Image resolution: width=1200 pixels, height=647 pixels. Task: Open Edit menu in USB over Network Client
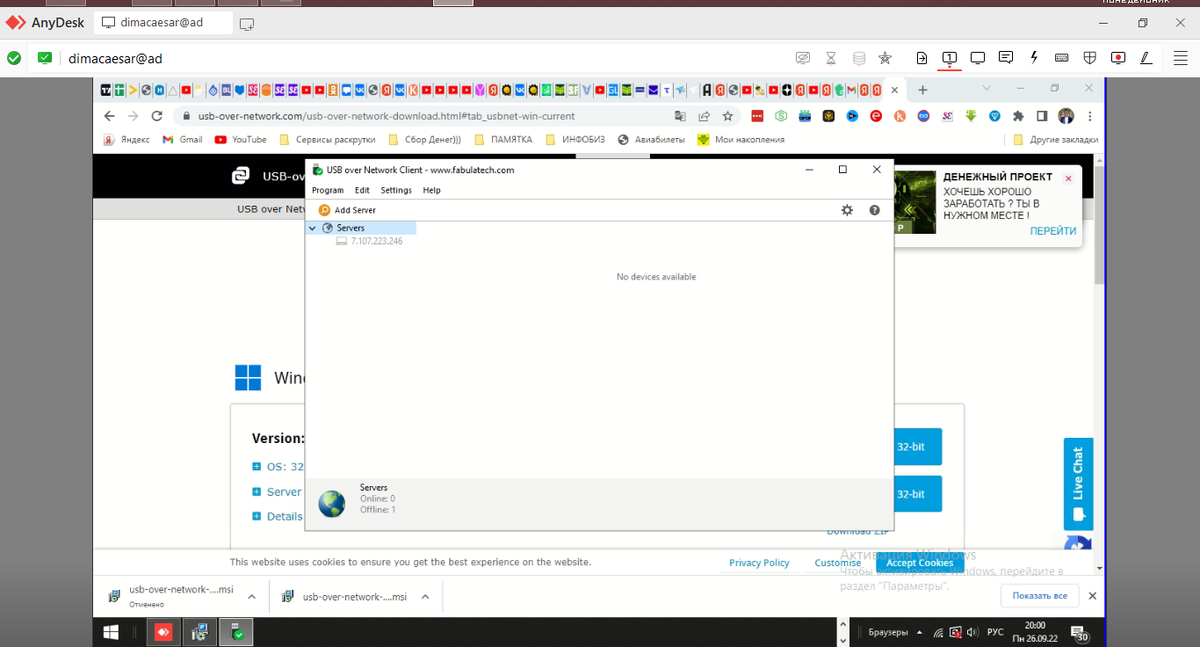[x=362, y=190]
